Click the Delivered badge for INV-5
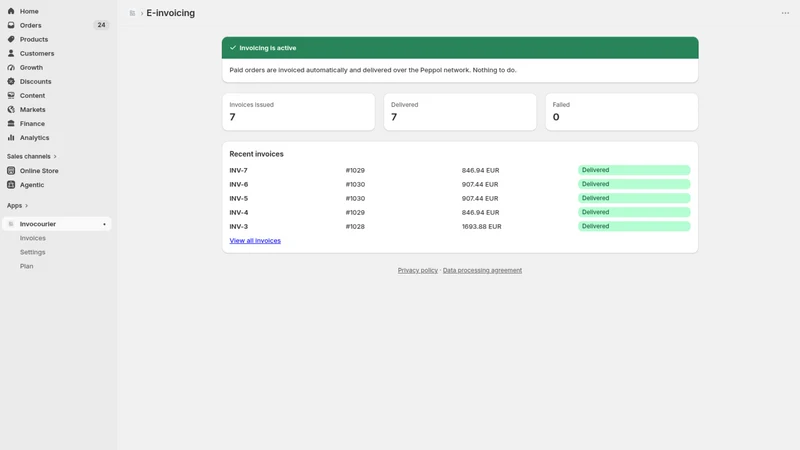The height and width of the screenshot is (450, 800). (x=634, y=198)
